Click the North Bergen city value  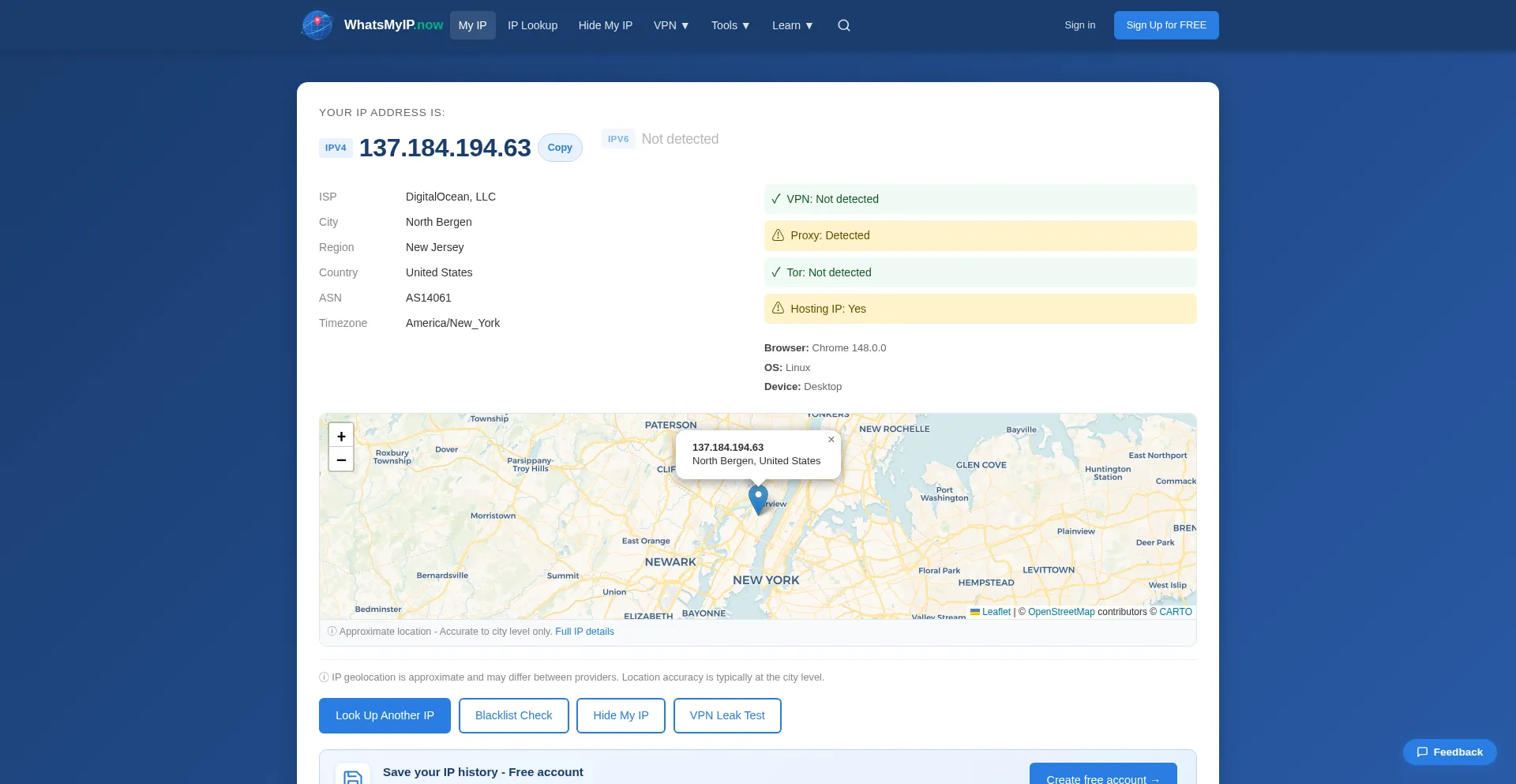pyautogui.click(x=439, y=222)
